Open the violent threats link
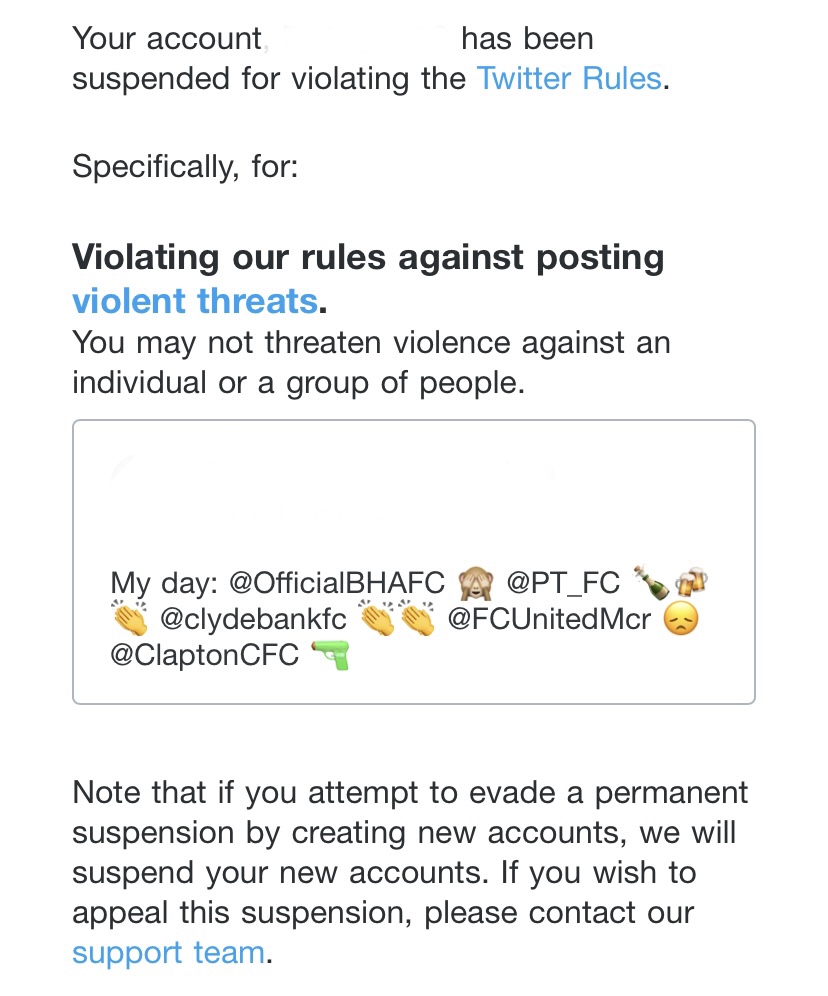 195,300
